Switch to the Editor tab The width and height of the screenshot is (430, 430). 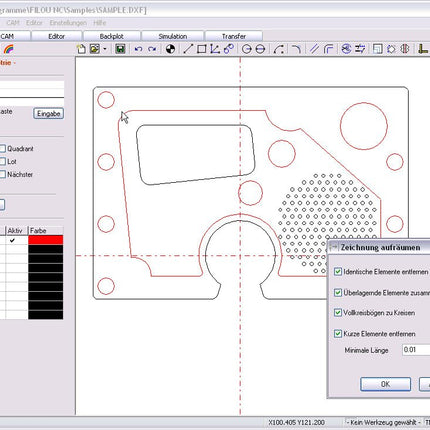tap(56, 36)
